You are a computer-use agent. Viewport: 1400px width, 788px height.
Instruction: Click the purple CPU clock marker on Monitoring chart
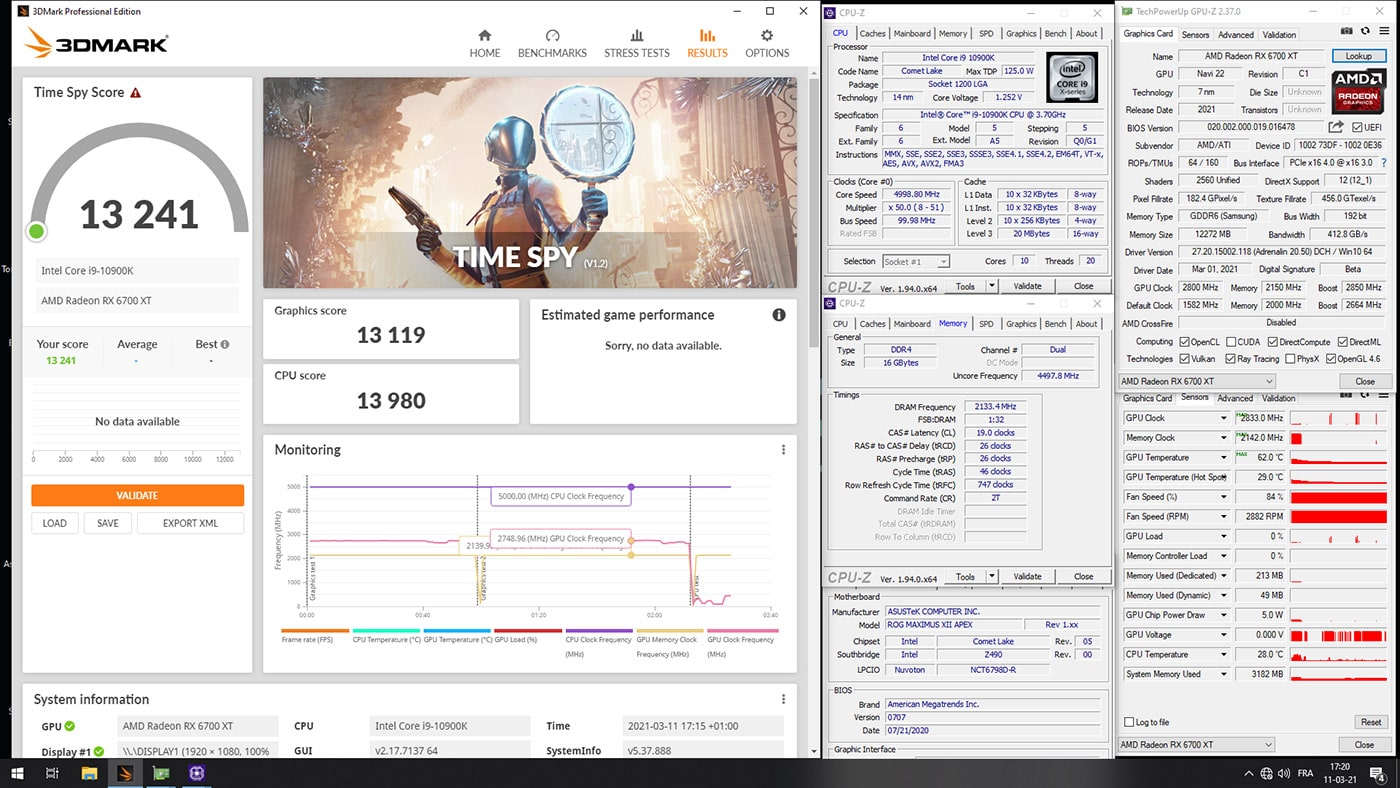(x=631, y=486)
